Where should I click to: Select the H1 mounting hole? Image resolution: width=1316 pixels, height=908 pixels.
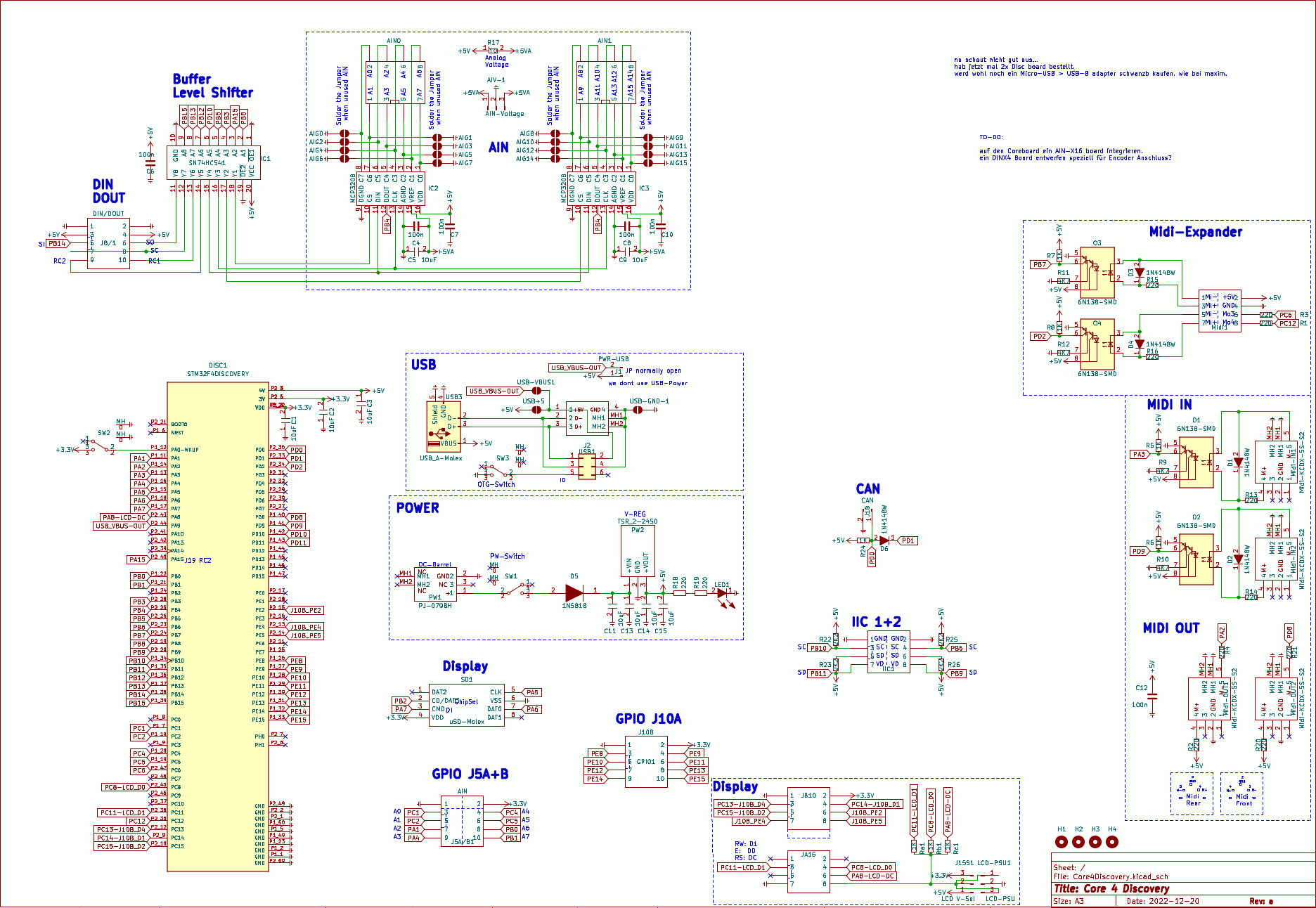[x=1062, y=842]
